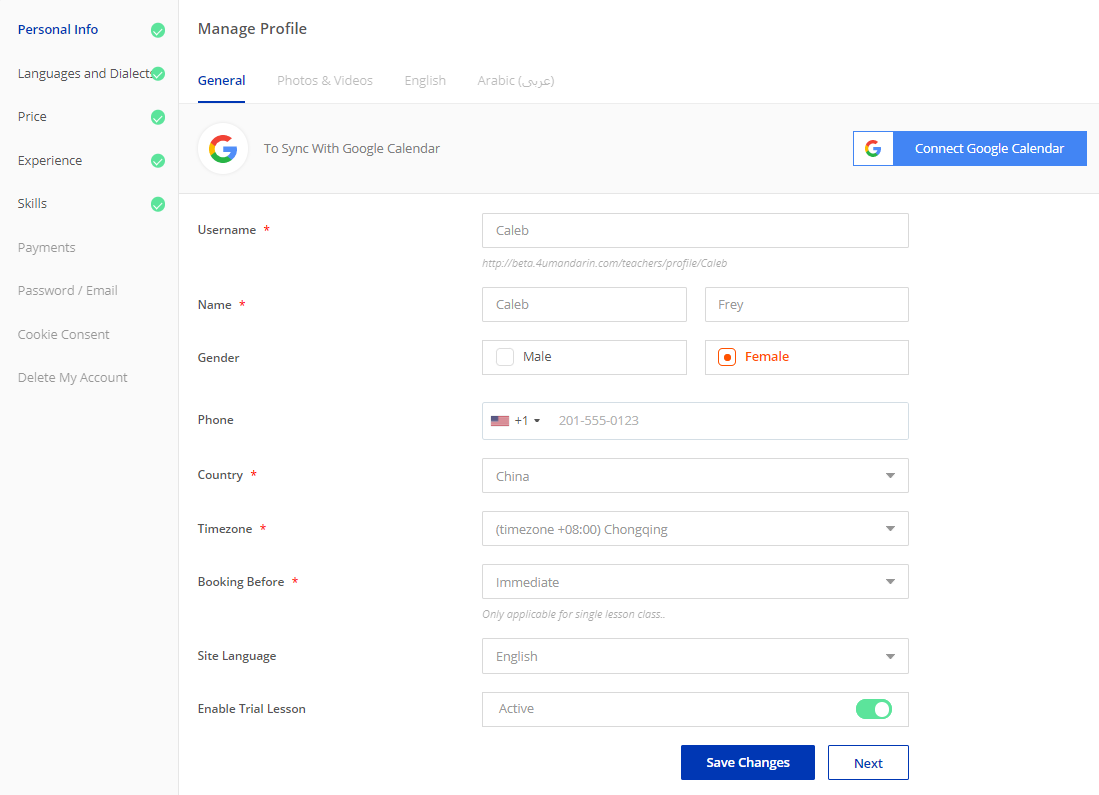Image resolution: width=1099 pixels, height=795 pixels.
Task: Click the Active label in the trial lesson row
Action: pos(516,709)
